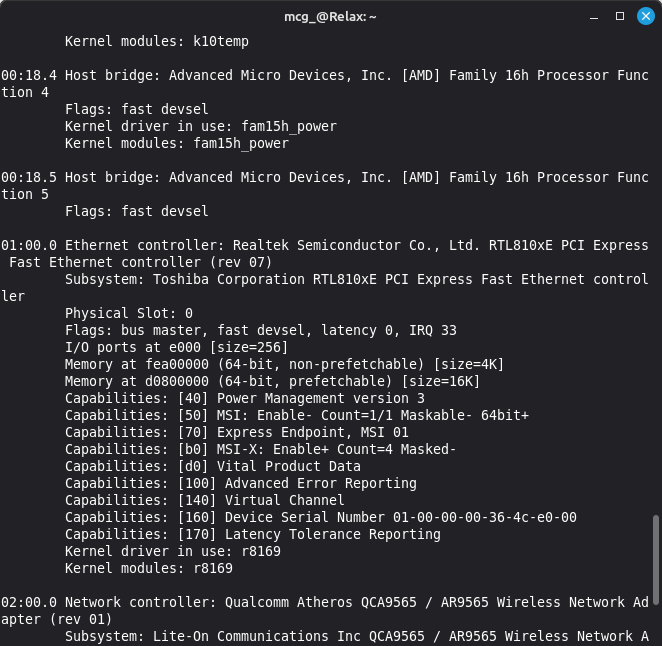This screenshot has height=646, width=662.
Task: Click the 'Kernel modules: r8169' line
Action: tap(149, 568)
